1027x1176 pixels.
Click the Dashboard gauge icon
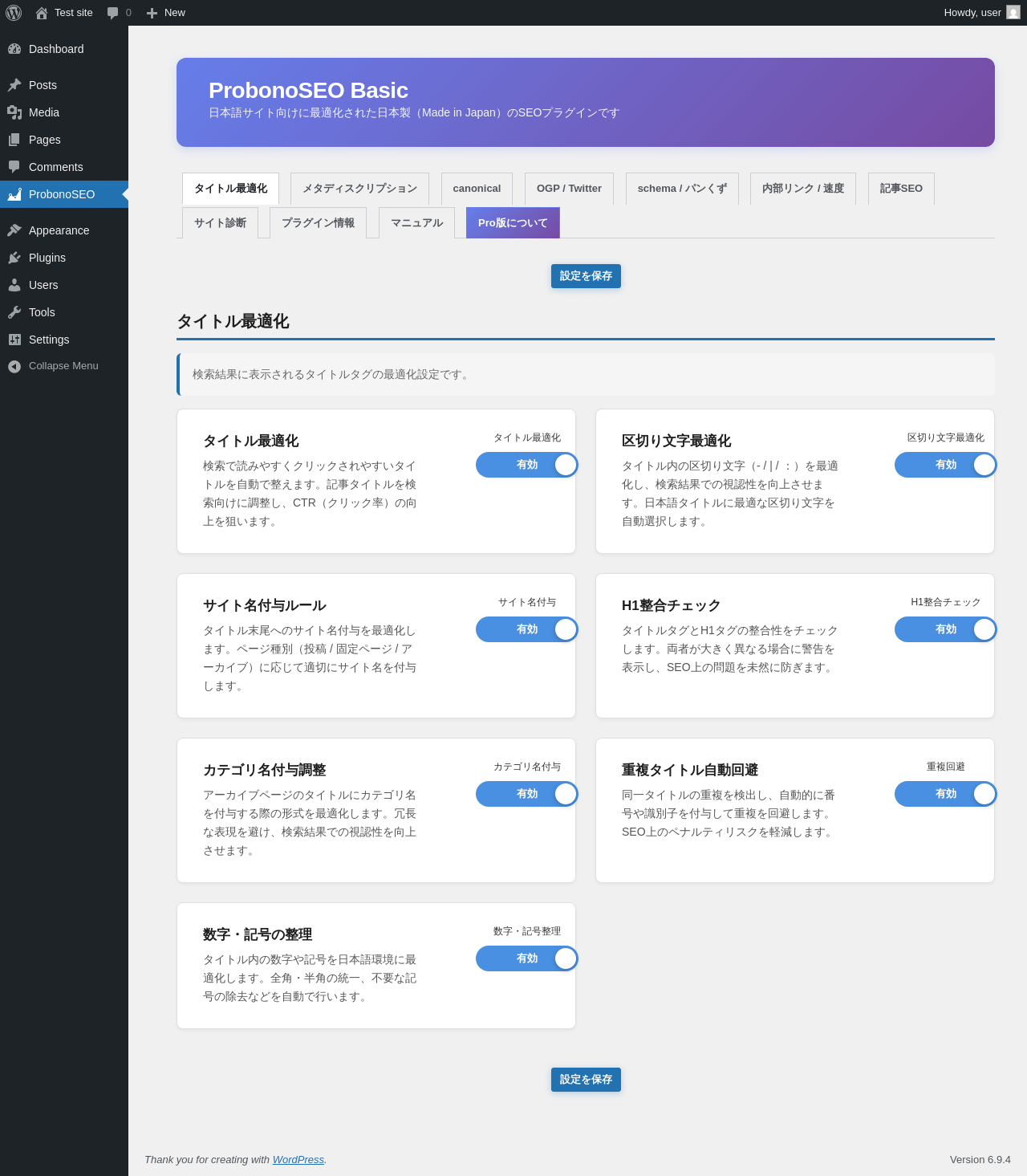(x=14, y=49)
